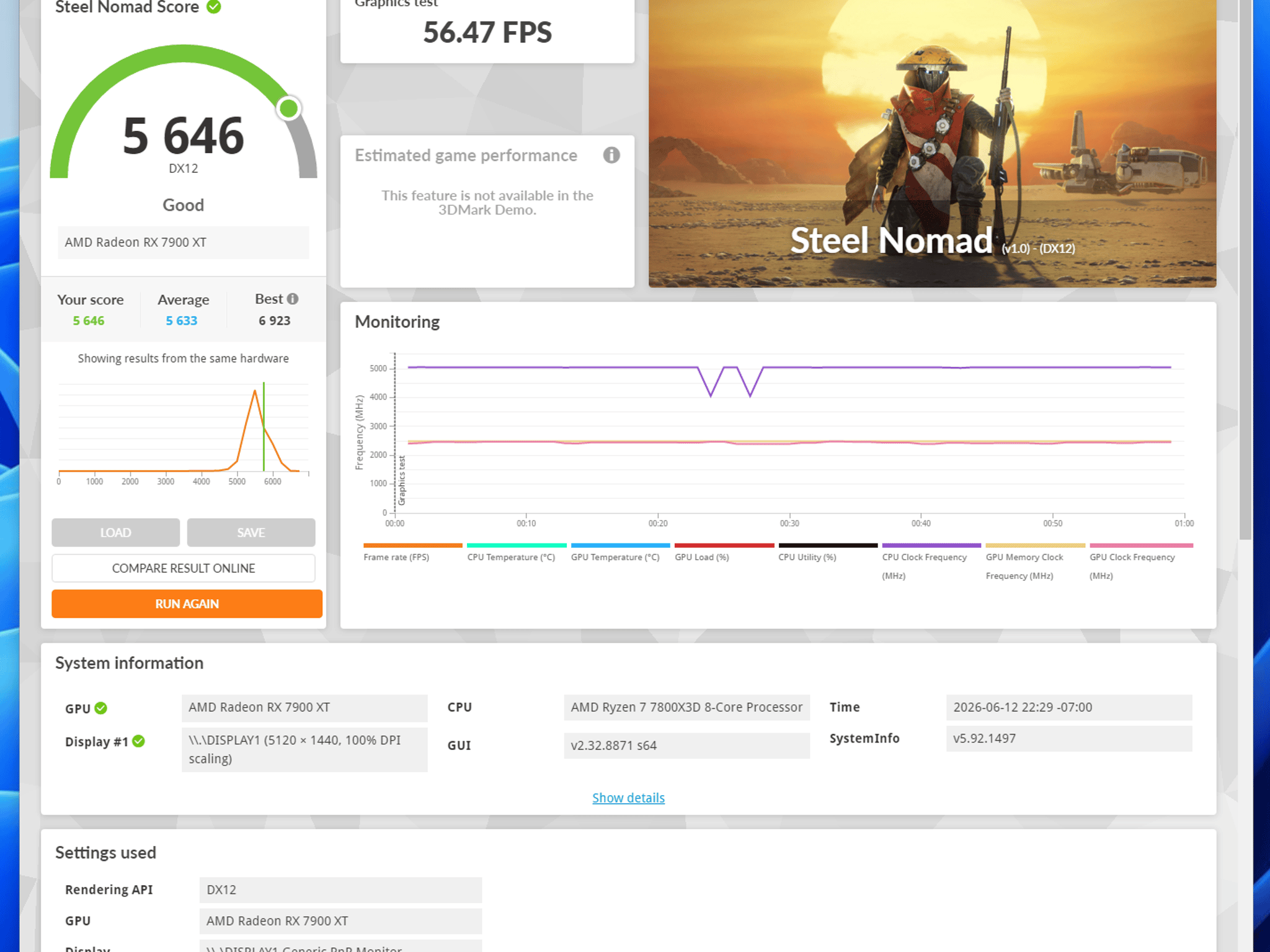Viewport: 1270px width, 952px height.
Task: Click the LOAD button
Action: [x=115, y=532]
